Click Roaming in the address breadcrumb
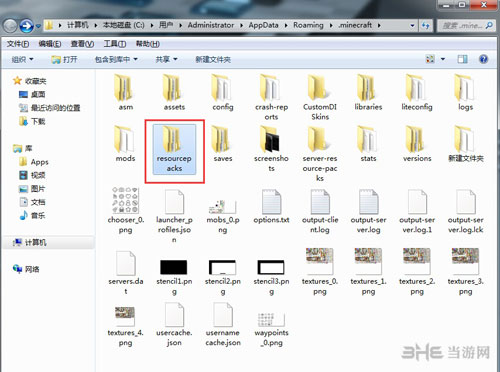This screenshot has height=372, width=500. [x=308, y=25]
